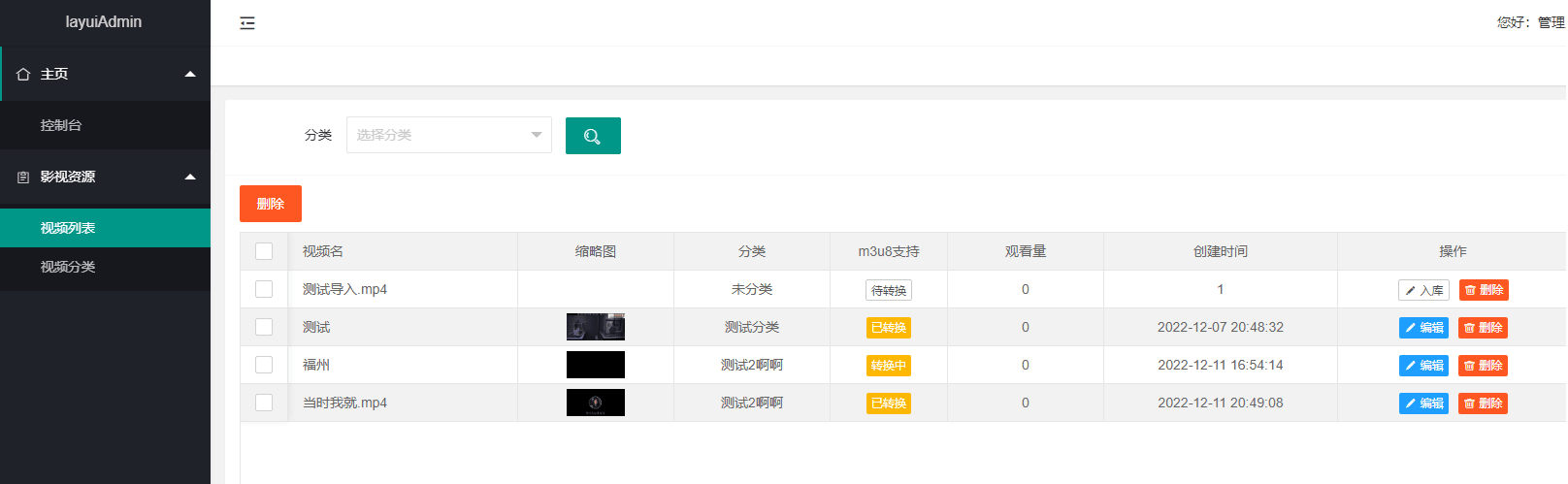Click trash 删除 button for 当时我就.mp4
Screen dimensions: 1568x484
1483,403
